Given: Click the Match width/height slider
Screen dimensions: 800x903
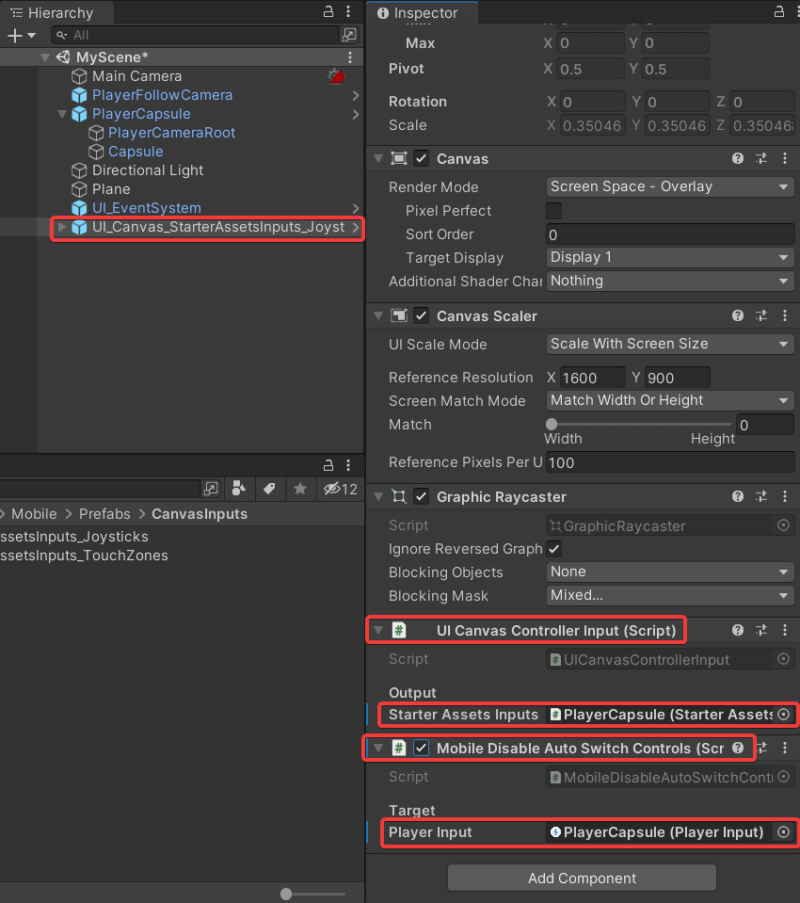Looking at the screenshot, I should click(551, 424).
